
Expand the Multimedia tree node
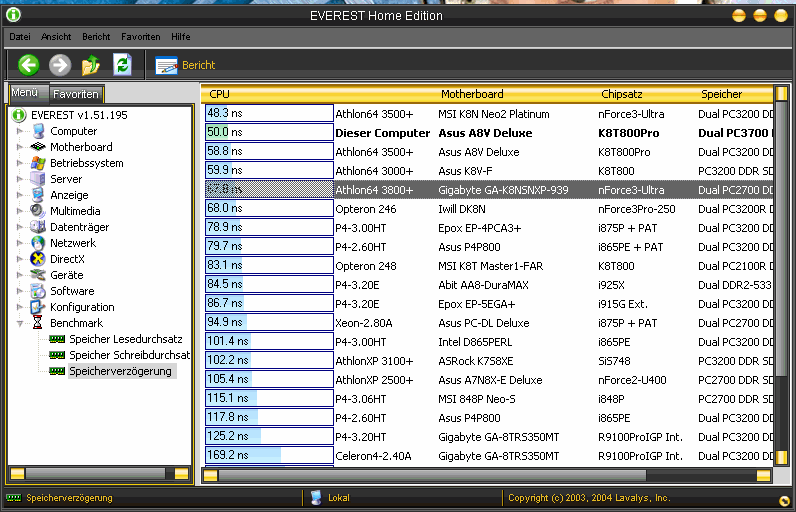click(x=19, y=211)
